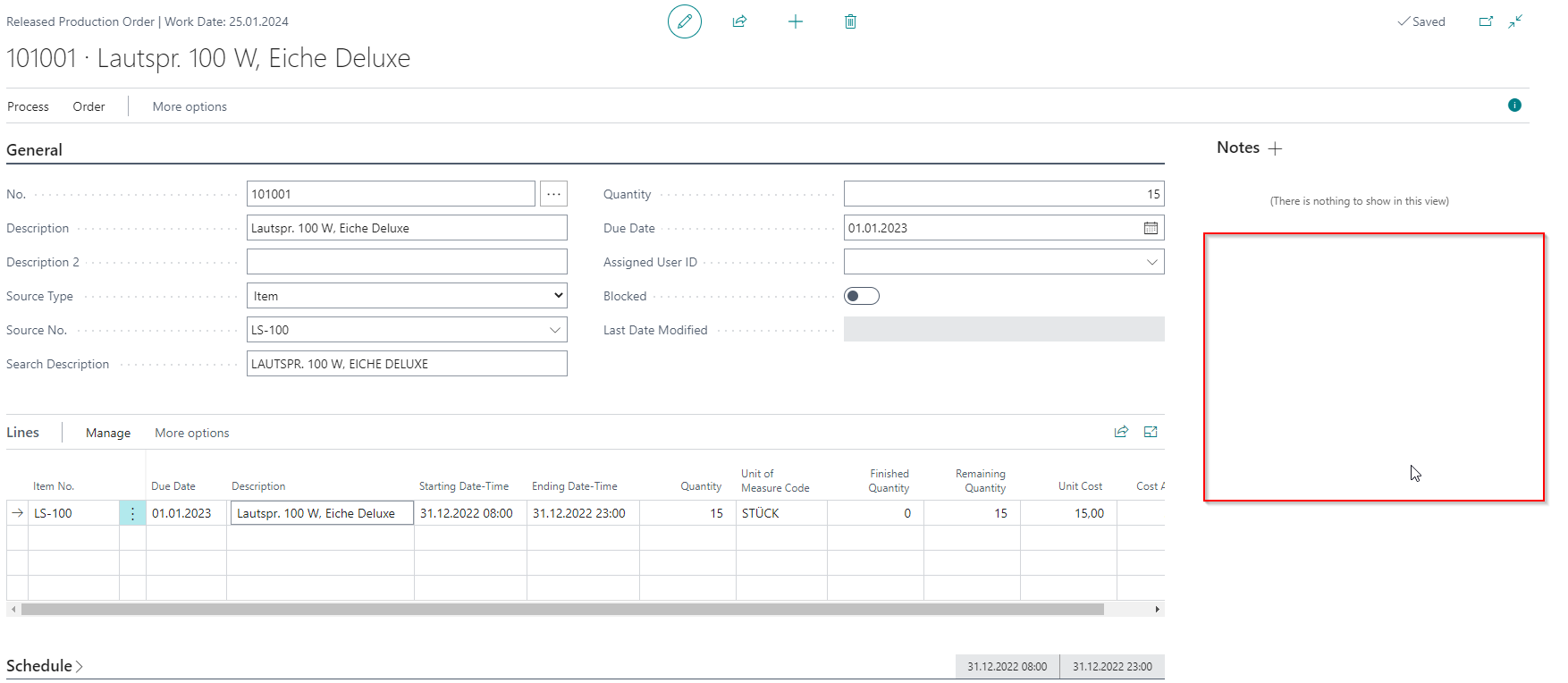Click Ending Date-Time column header
The width and height of the screenshot is (1568, 683).
575,486
